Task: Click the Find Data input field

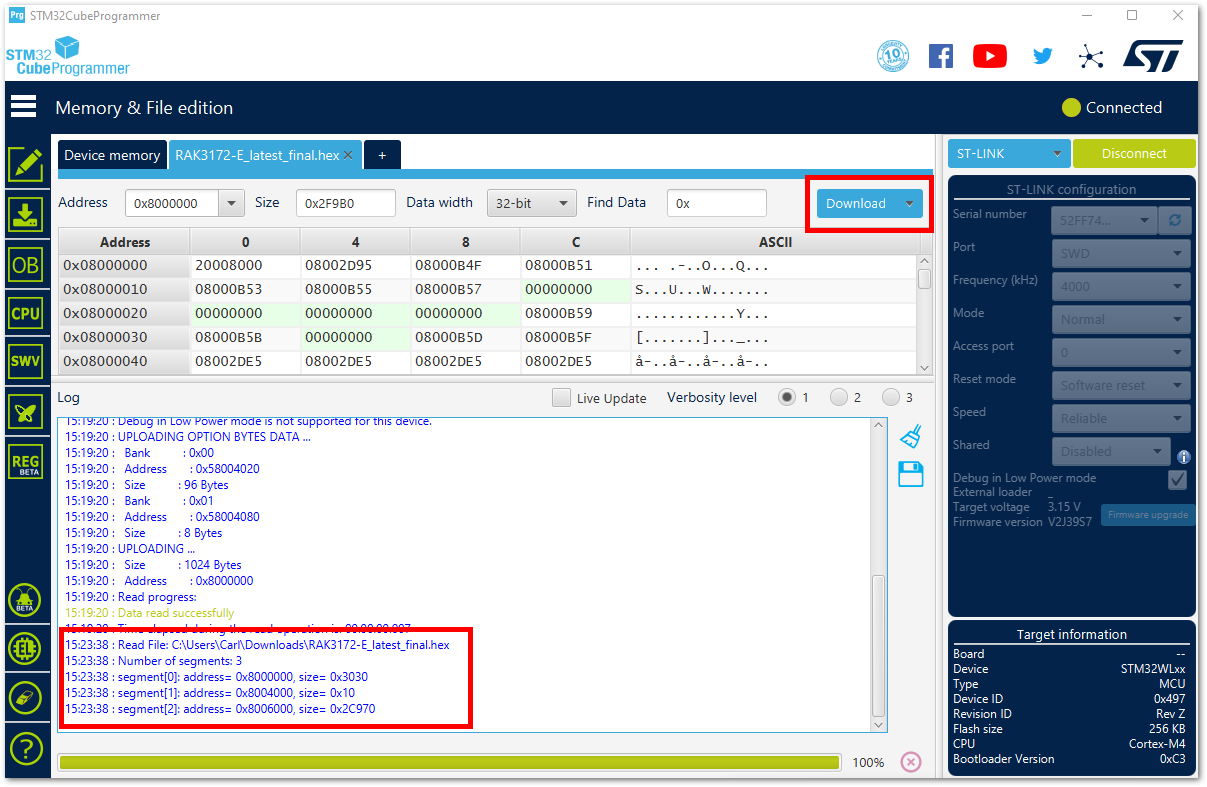Action: coord(717,203)
